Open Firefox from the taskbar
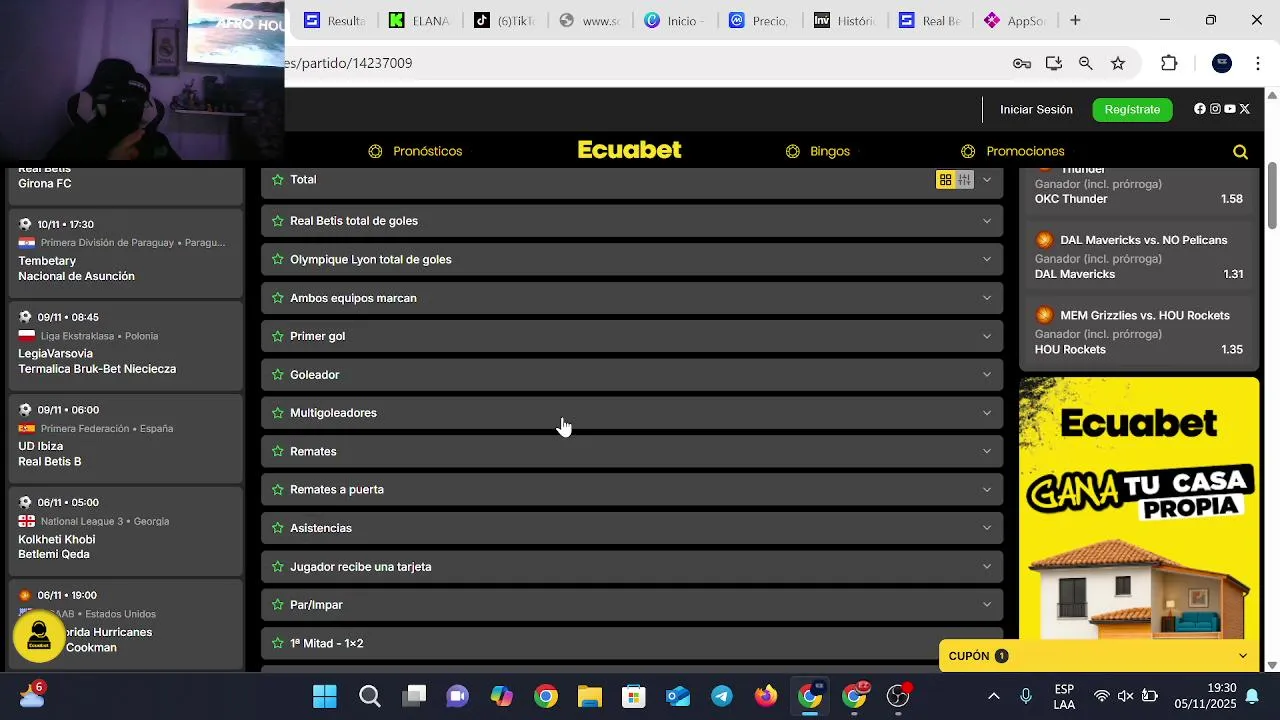Screen dimensions: 1280x720 click(x=766, y=696)
